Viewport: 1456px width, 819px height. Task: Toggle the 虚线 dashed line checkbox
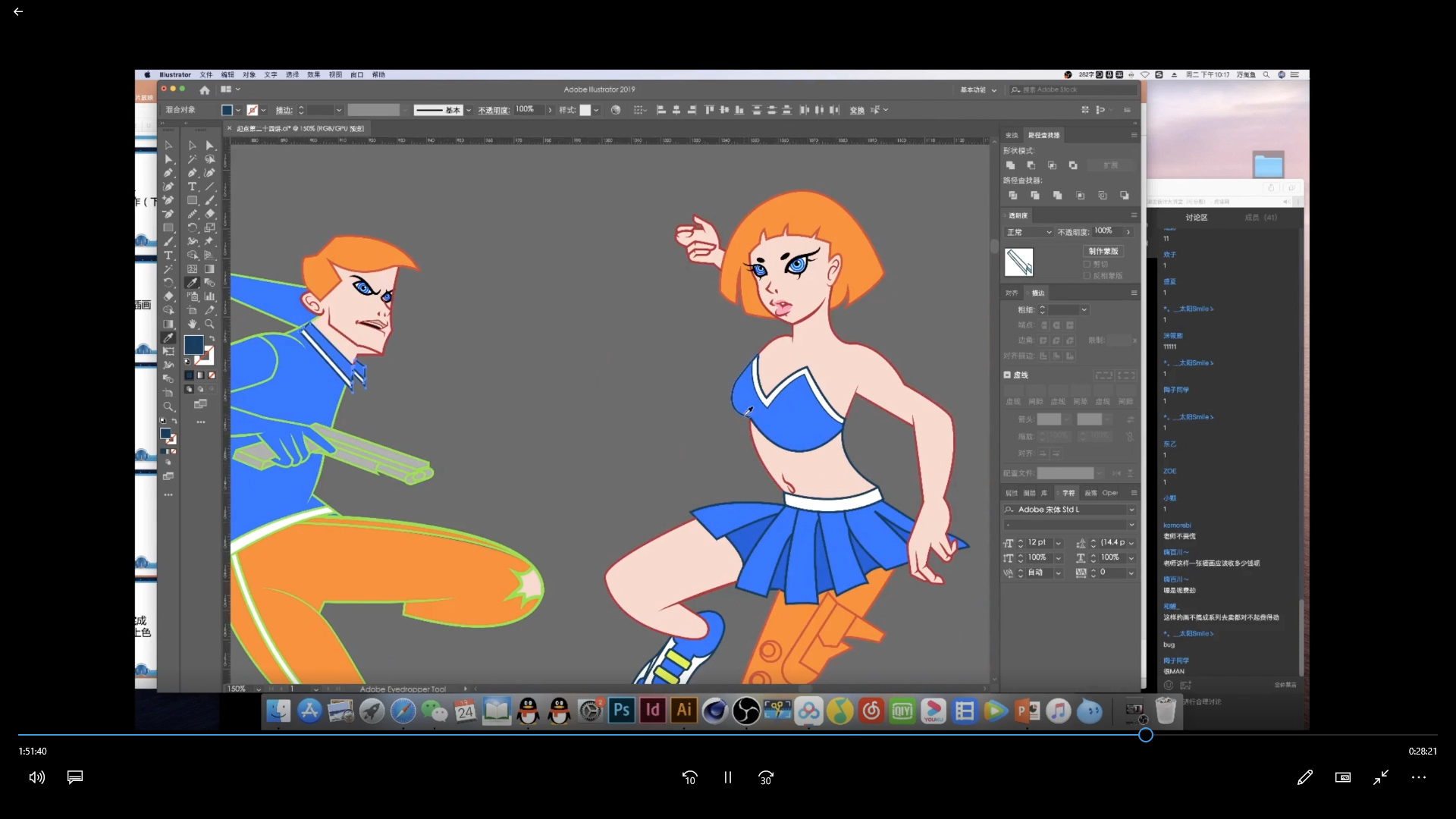point(1007,375)
